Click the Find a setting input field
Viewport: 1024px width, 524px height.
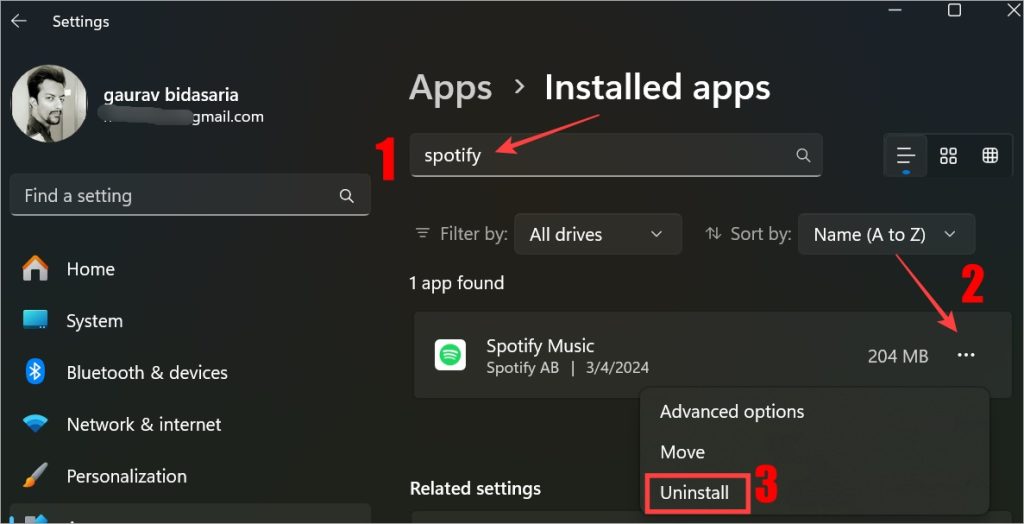tap(190, 195)
